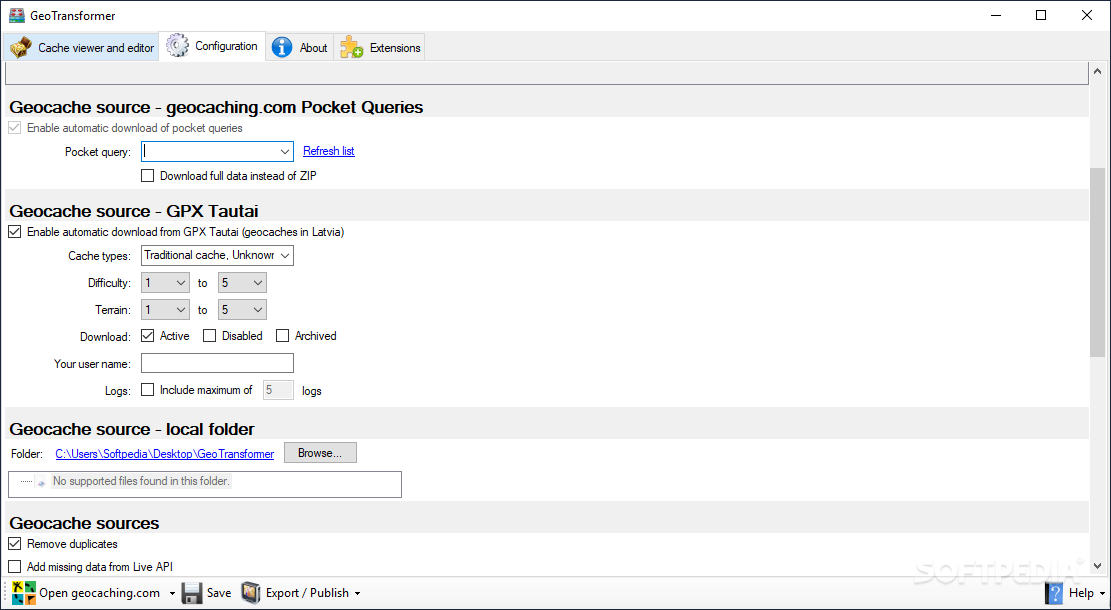1111x610 pixels.
Task: Open Difficulty minimum dropdown
Action: [165, 283]
